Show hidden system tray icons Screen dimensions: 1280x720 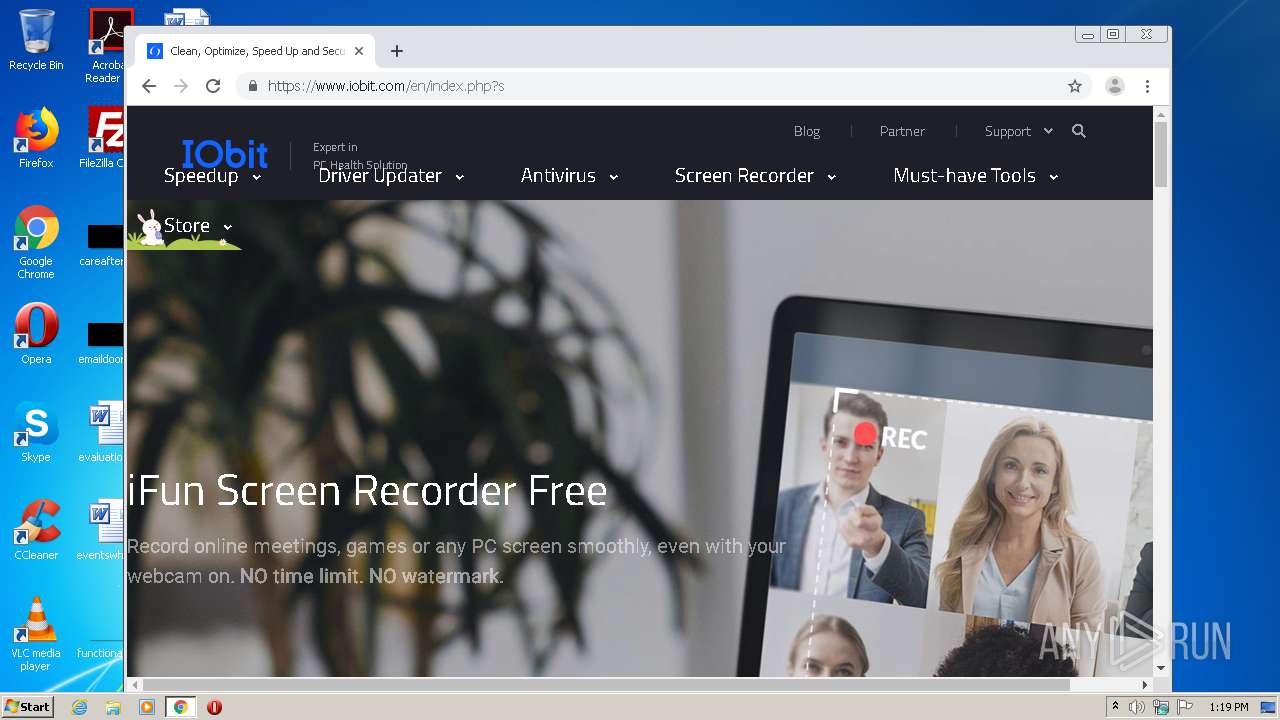pyautogui.click(x=1115, y=707)
